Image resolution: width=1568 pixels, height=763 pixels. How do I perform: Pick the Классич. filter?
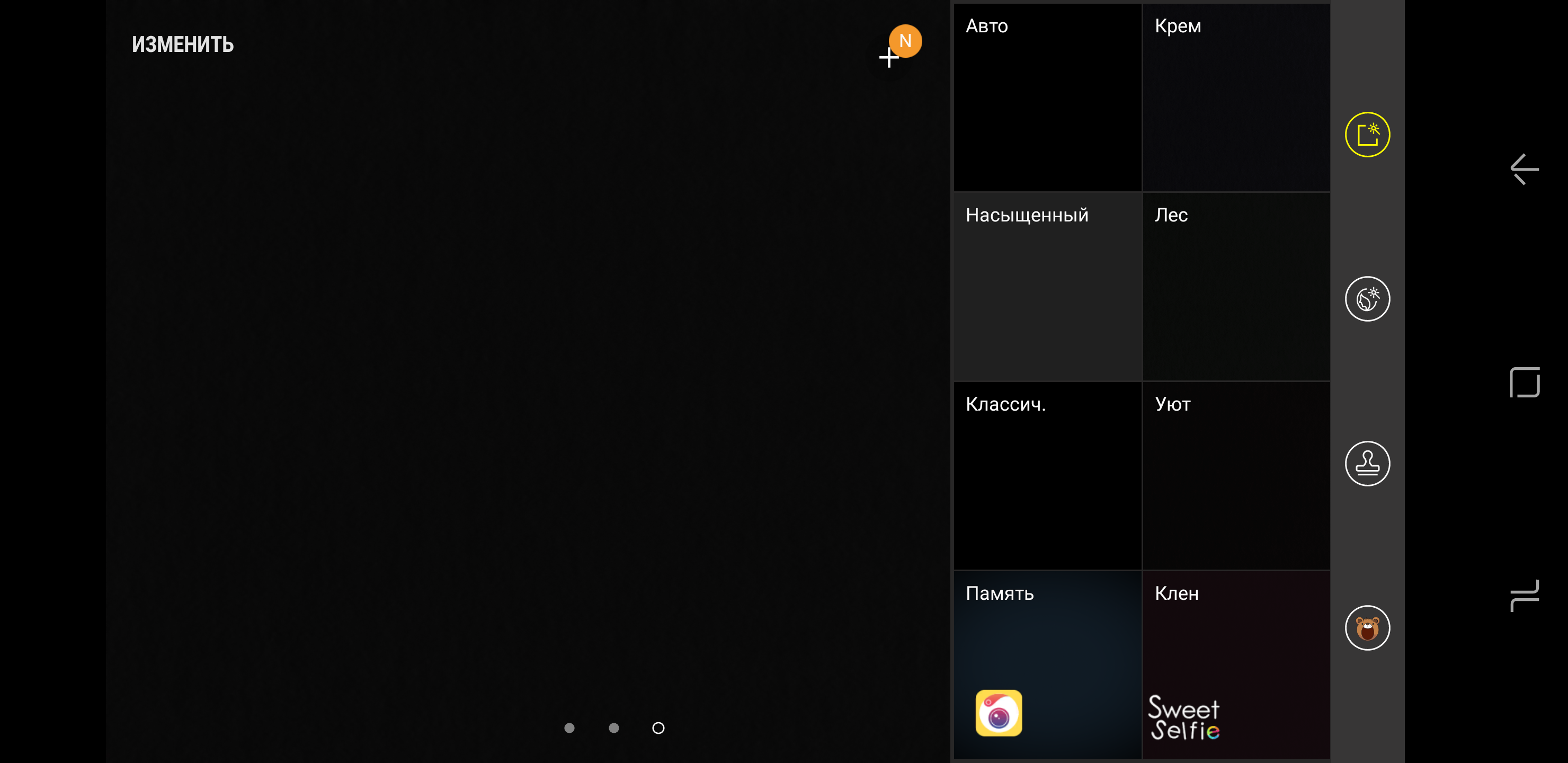tap(1047, 476)
